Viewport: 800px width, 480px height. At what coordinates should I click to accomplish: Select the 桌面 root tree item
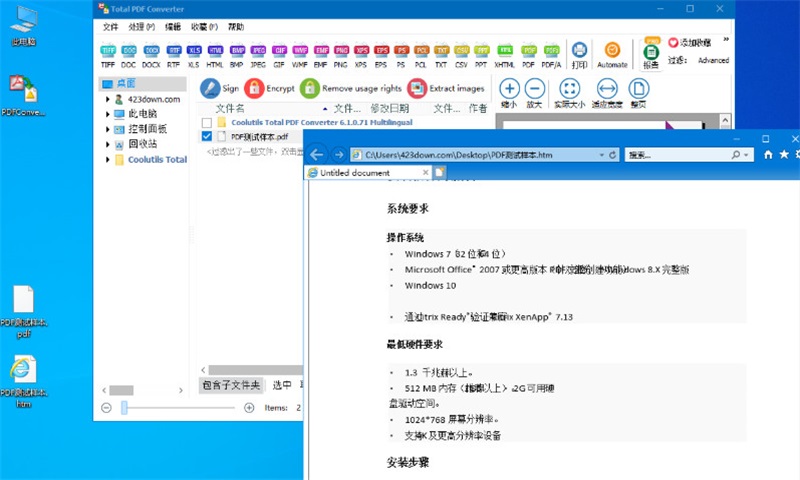pos(143,84)
